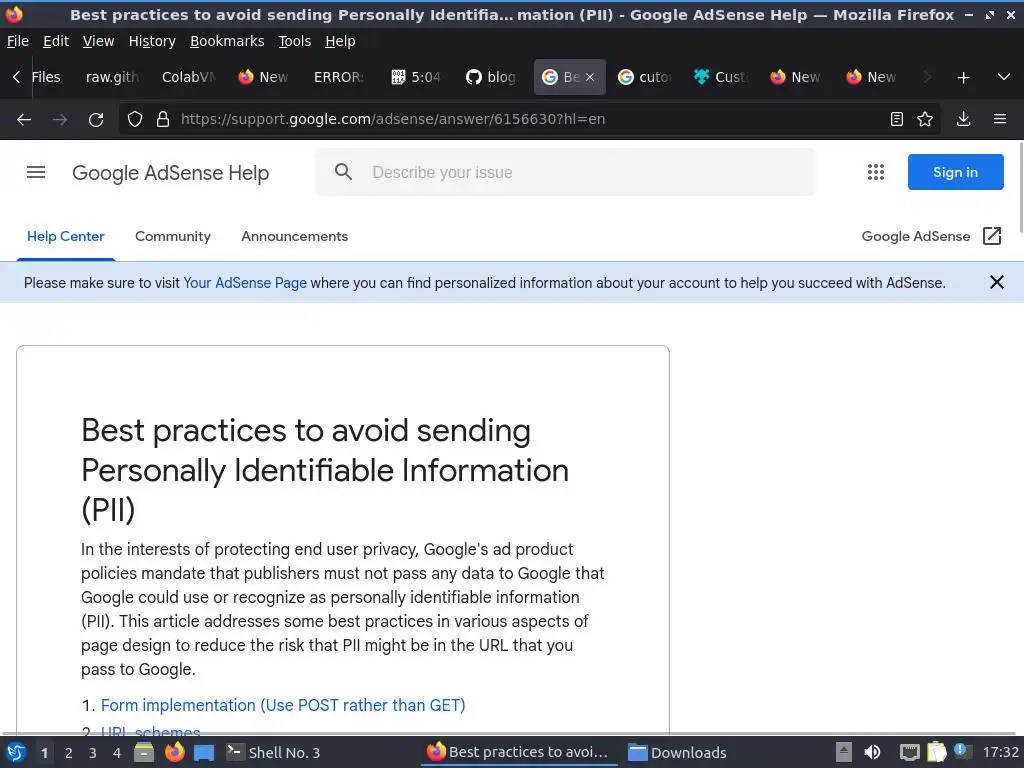Open the Help menu

click(340, 41)
